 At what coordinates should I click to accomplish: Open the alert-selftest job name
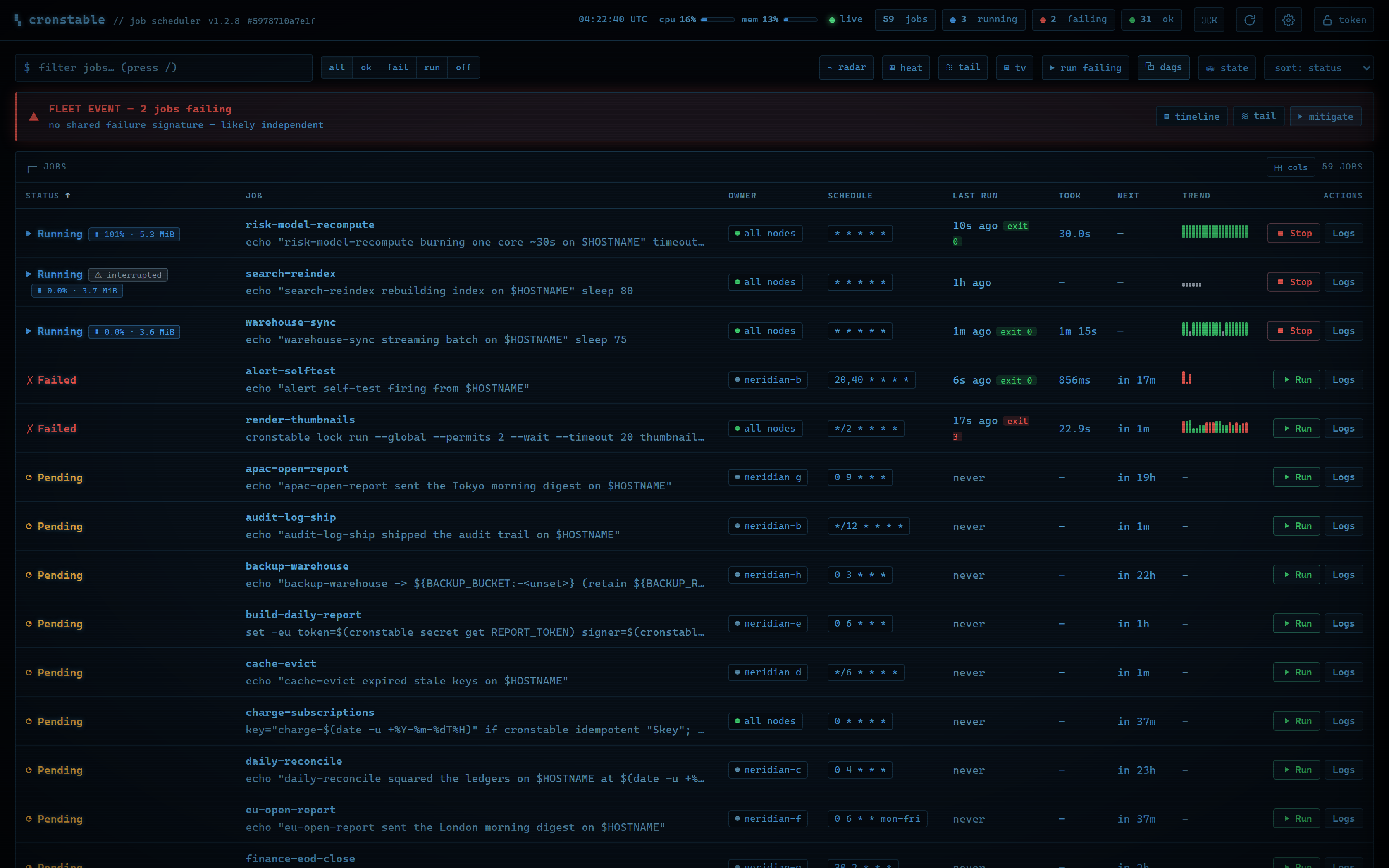[291, 371]
